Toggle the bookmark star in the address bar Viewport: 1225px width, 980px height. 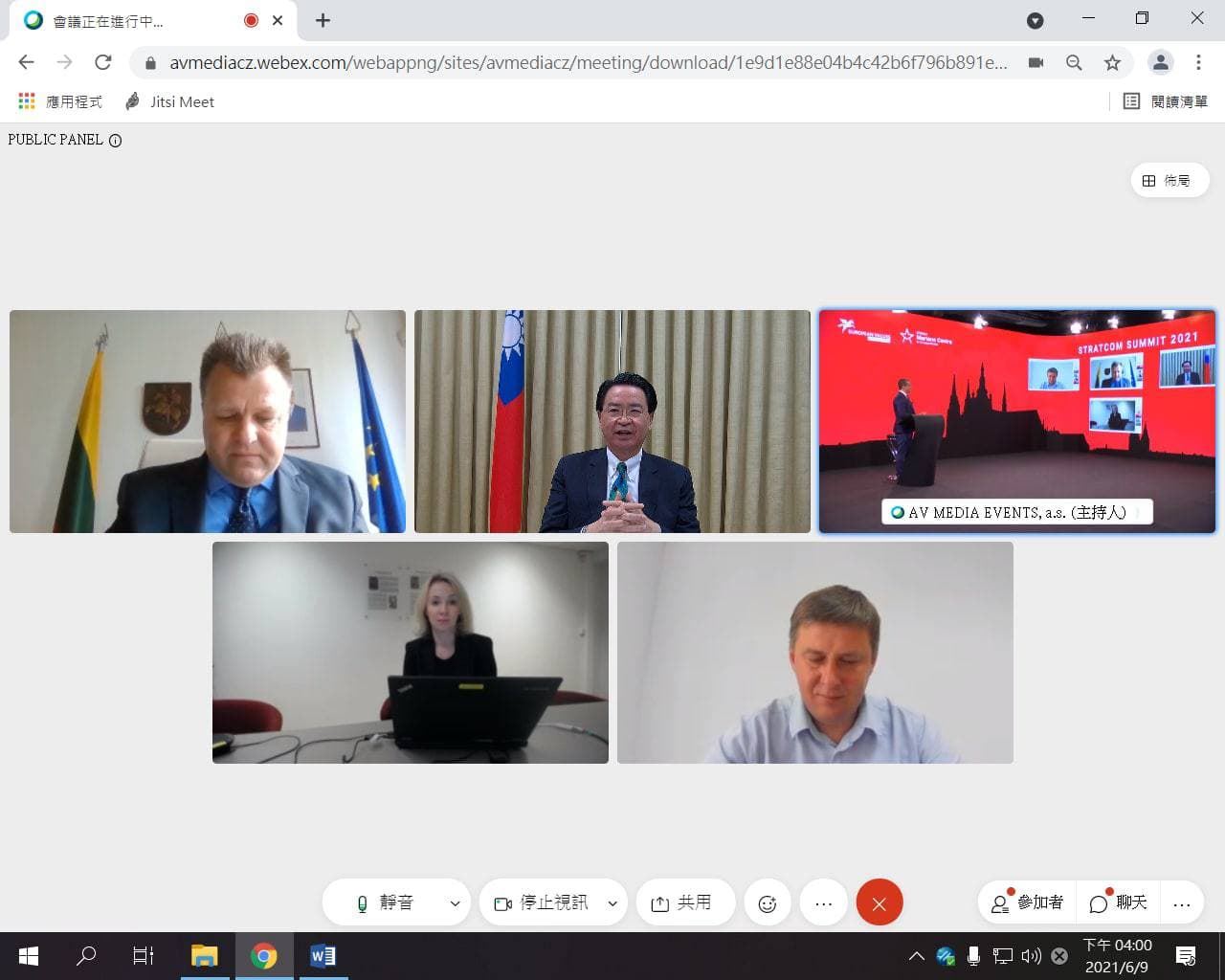pyautogui.click(x=1112, y=63)
